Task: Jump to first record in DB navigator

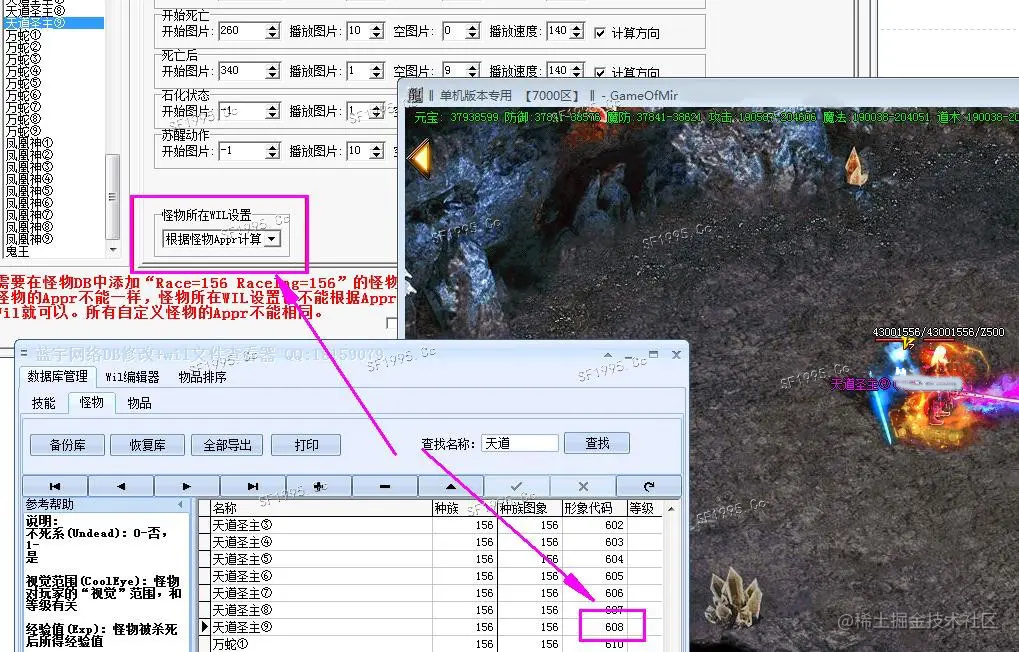Action: (55, 486)
